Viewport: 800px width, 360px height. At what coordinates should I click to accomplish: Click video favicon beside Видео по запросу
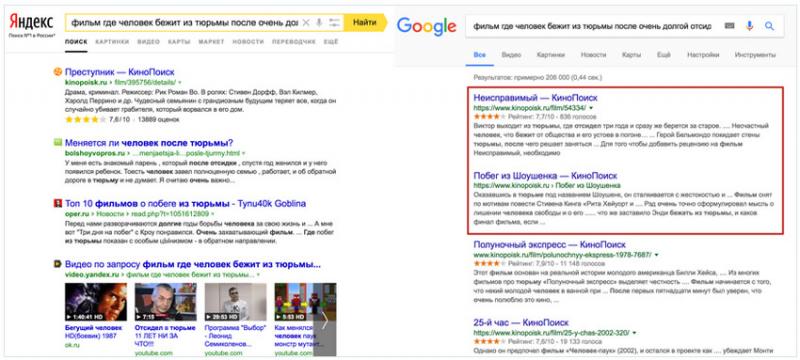(x=58, y=265)
